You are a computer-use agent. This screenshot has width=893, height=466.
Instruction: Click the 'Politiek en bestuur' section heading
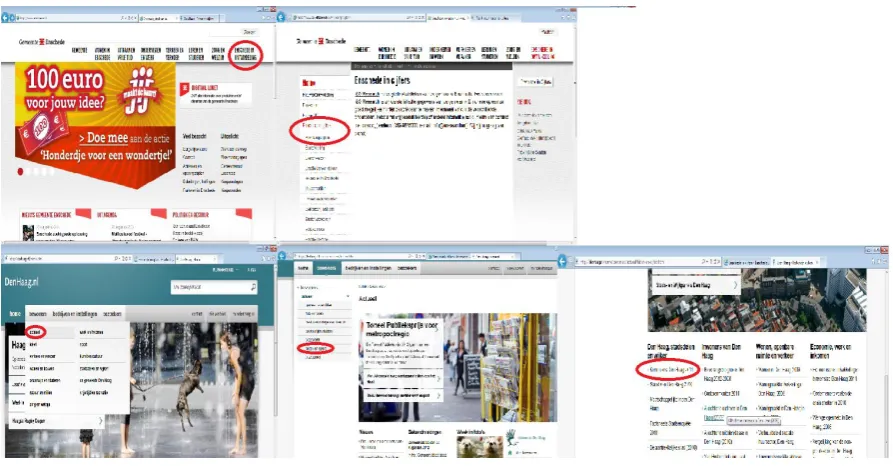(x=190, y=215)
